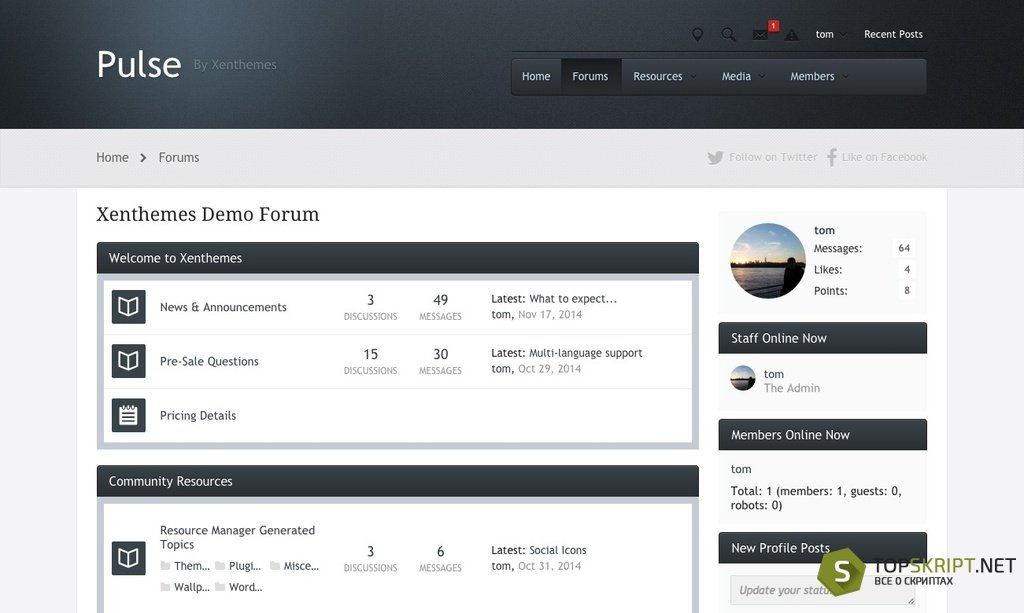The height and width of the screenshot is (613, 1024).
Task: Click the breadcrumb chevron after Home
Action: [143, 157]
